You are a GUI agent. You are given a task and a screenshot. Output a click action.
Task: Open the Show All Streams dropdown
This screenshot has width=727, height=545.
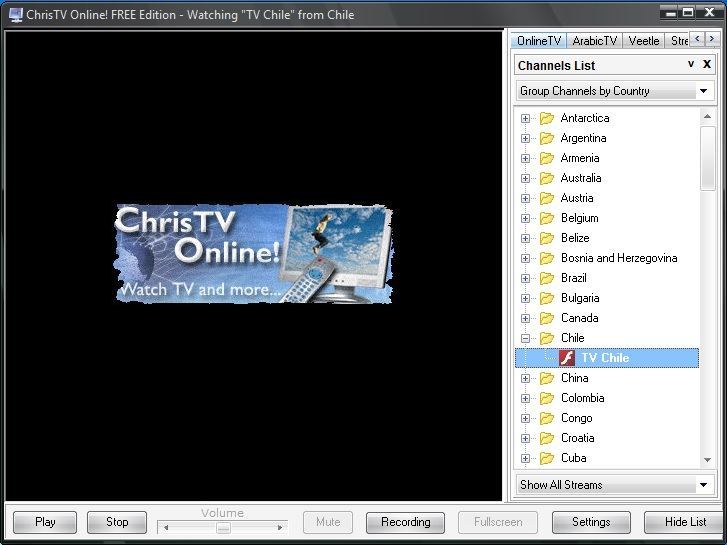click(x=615, y=485)
